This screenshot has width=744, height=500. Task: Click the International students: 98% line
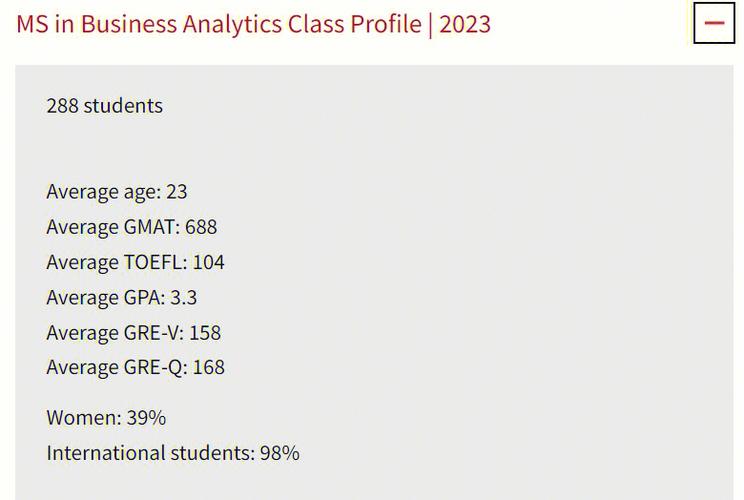point(173,453)
